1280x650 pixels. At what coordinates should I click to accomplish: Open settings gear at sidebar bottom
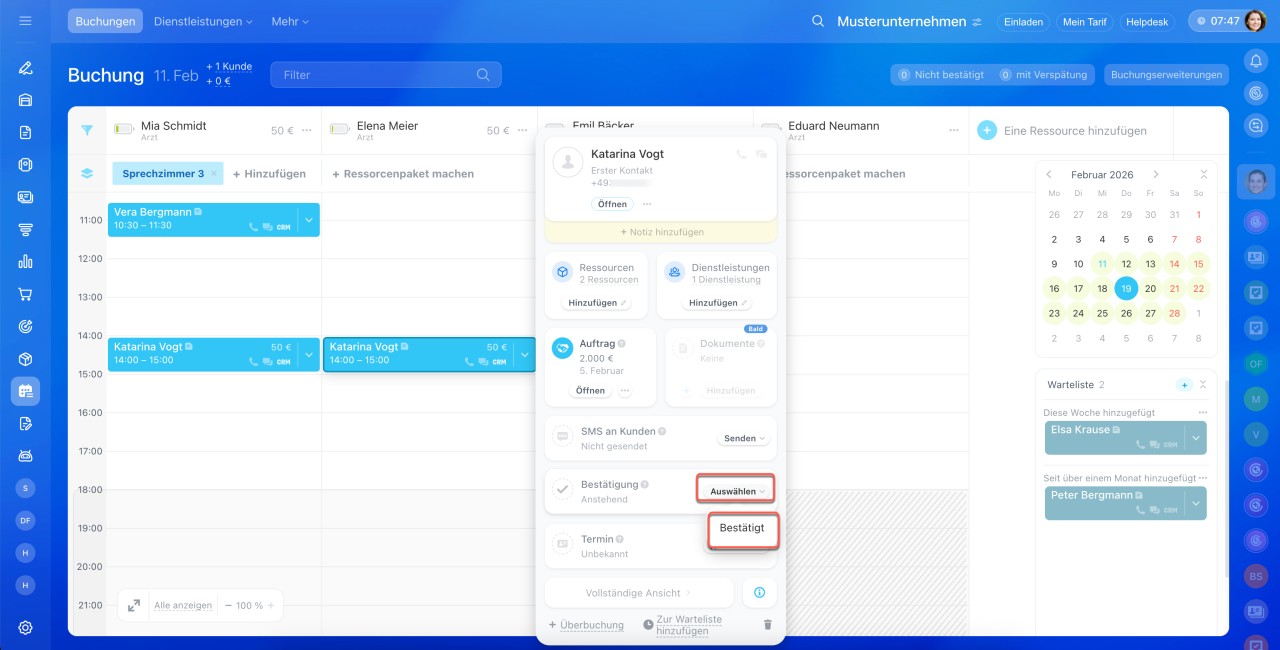pyautogui.click(x=25, y=628)
